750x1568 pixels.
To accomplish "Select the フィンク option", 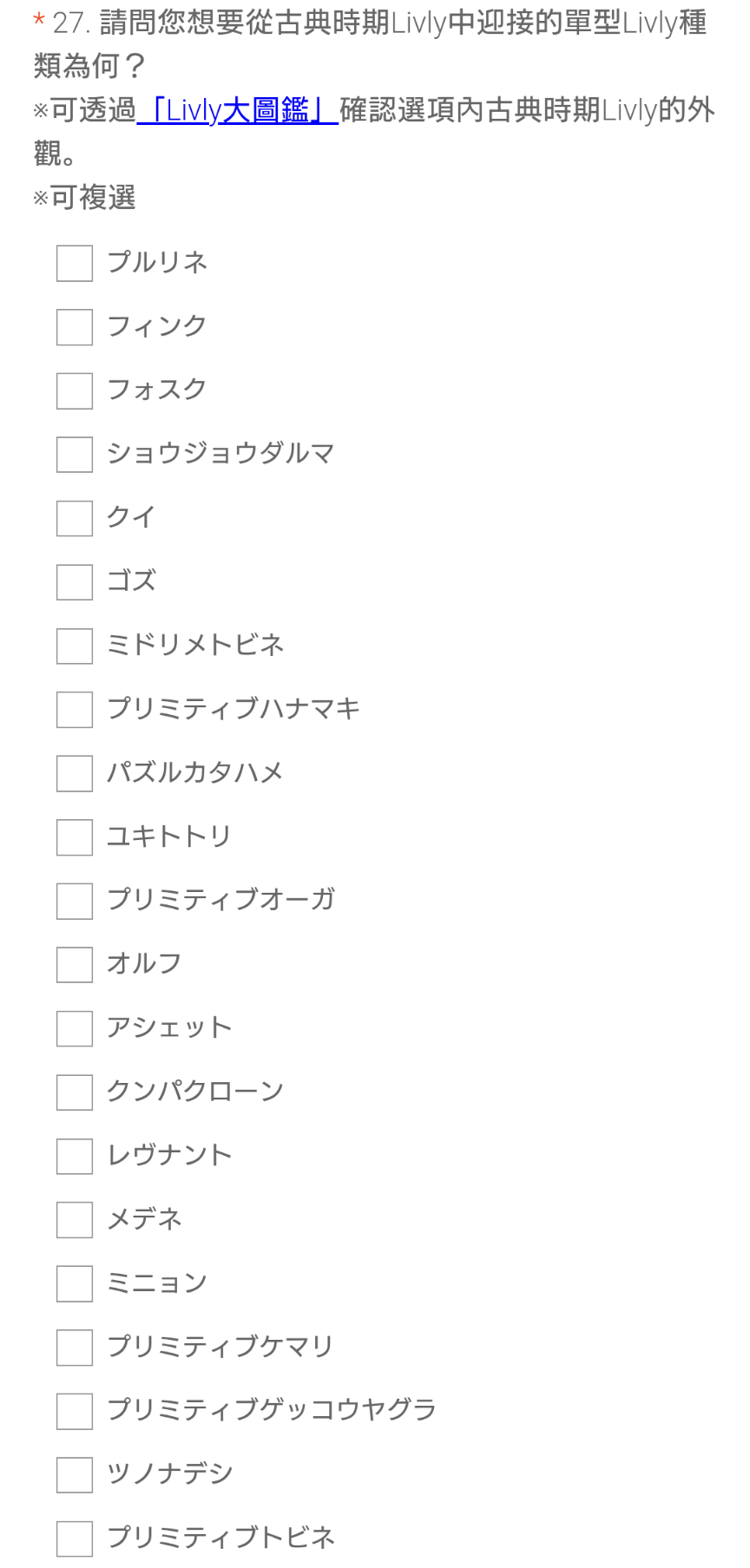I will pyautogui.click(x=75, y=327).
